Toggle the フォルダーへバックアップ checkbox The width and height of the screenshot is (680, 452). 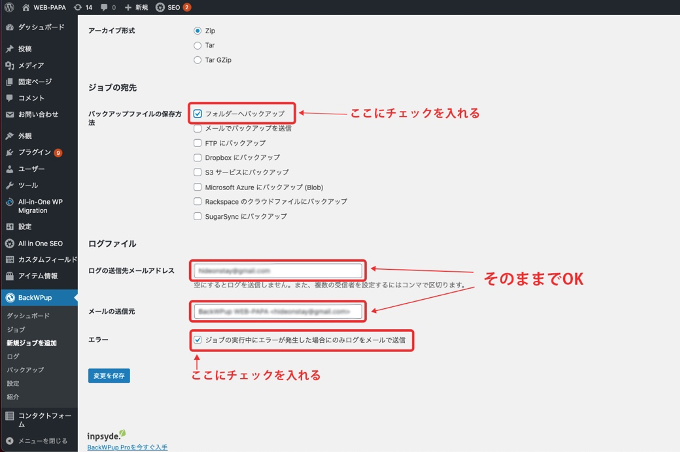tap(198, 114)
